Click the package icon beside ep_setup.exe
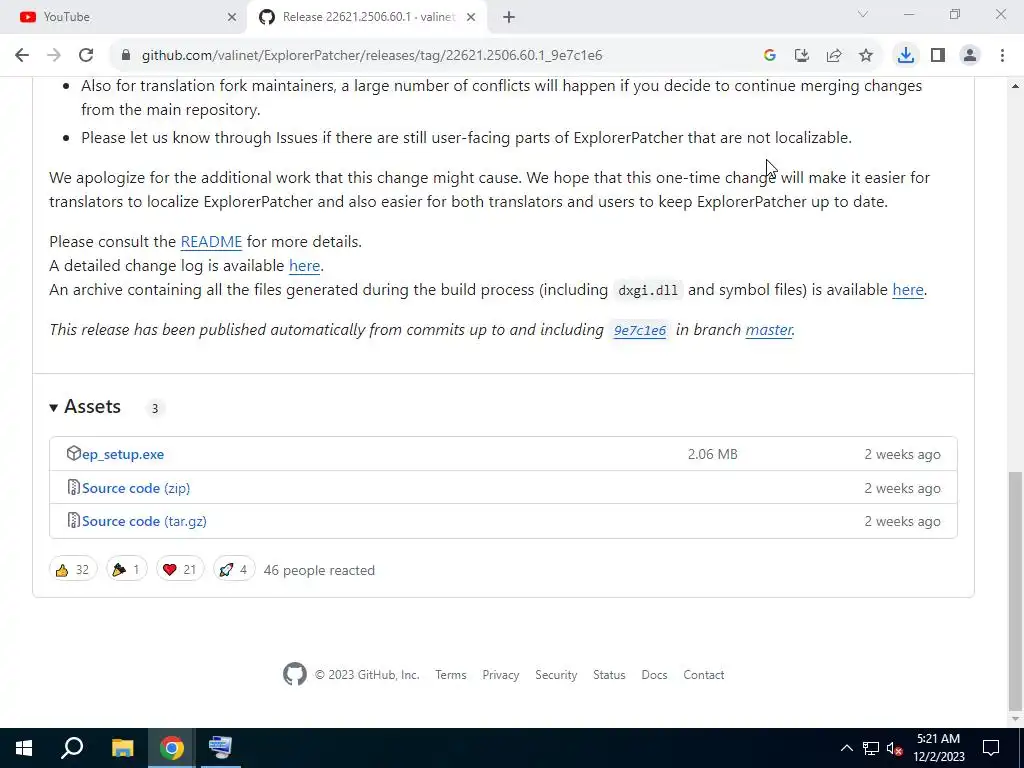The height and width of the screenshot is (768, 1024). pos(73,453)
